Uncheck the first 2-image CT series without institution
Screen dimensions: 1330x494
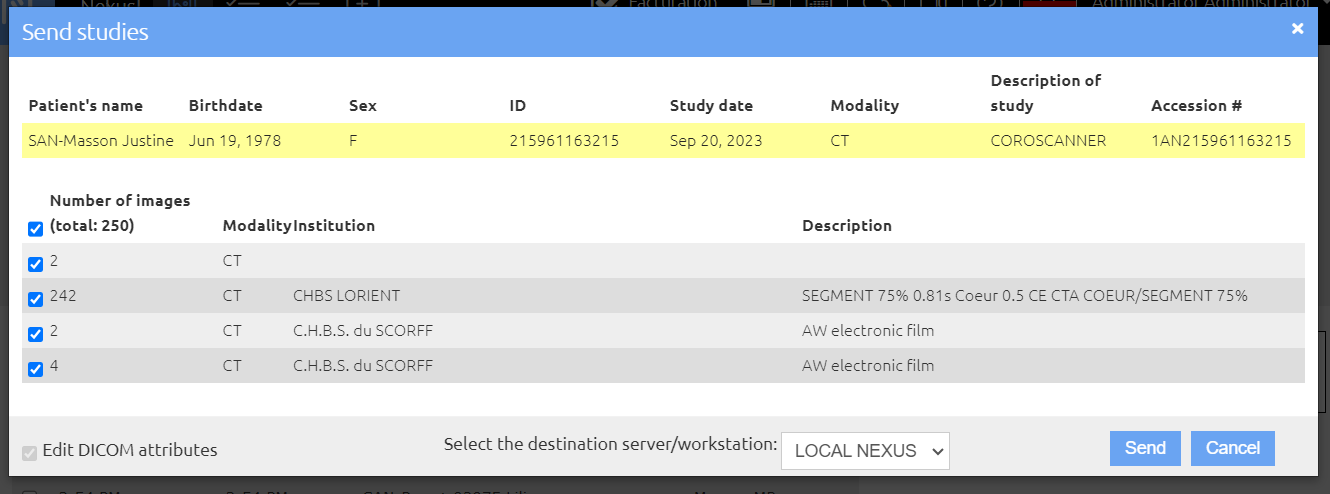[36, 264]
